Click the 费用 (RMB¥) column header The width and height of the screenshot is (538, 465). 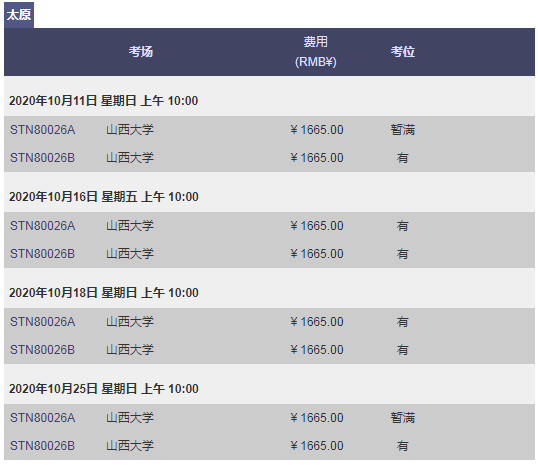tap(315, 51)
